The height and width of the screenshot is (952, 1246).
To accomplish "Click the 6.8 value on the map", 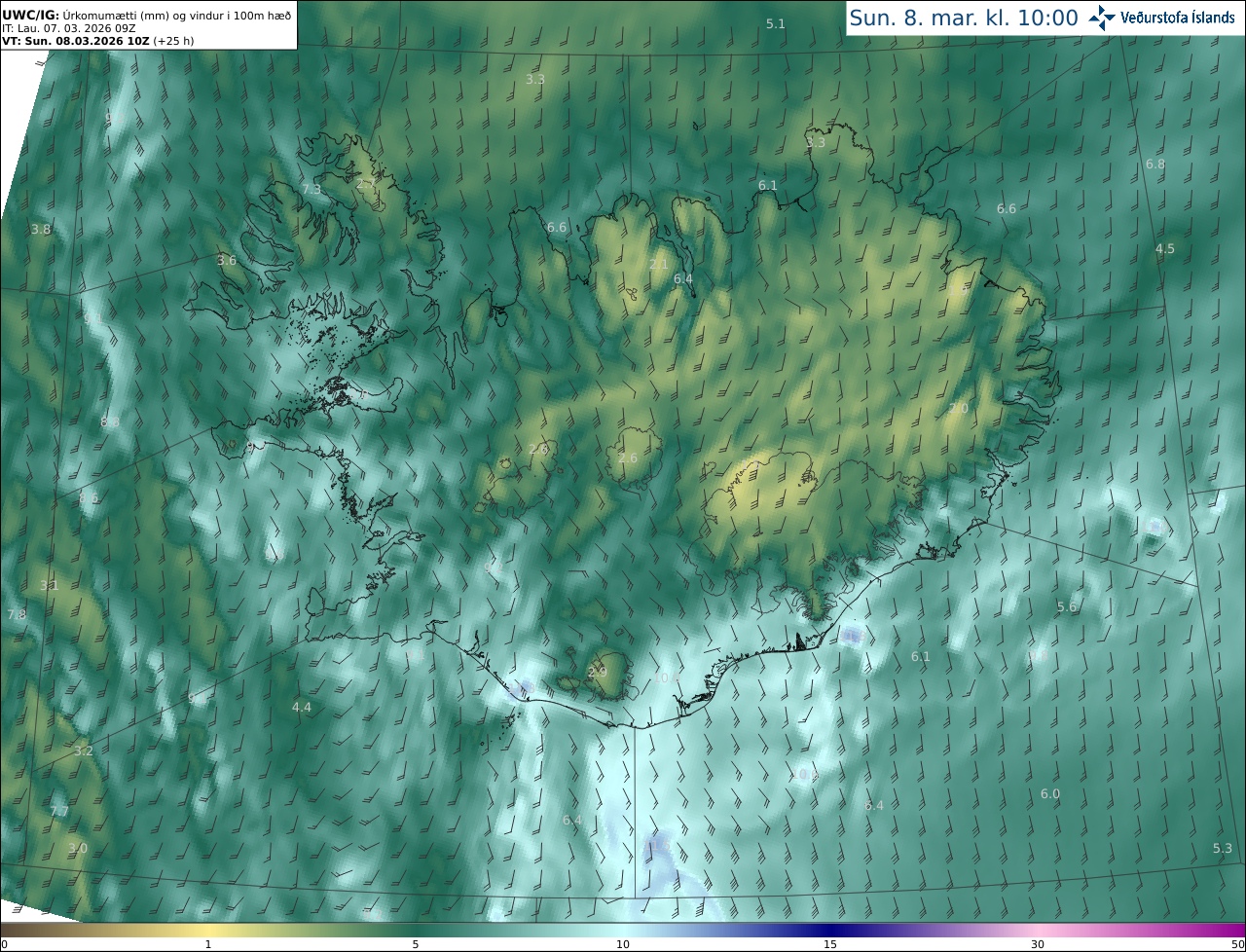I will 1155,165.
